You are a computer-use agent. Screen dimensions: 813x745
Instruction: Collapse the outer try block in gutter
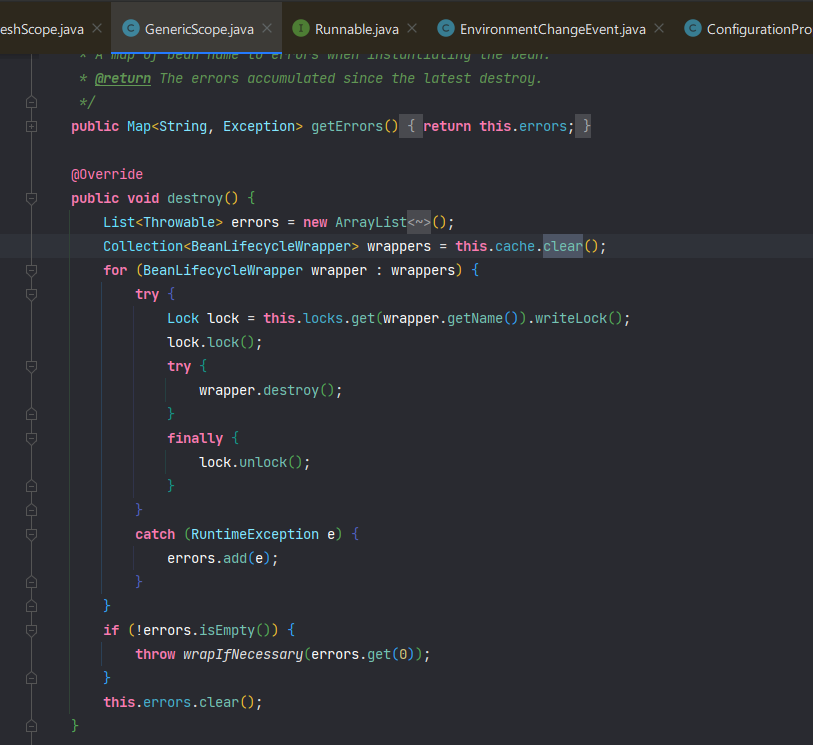(x=32, y=294)
